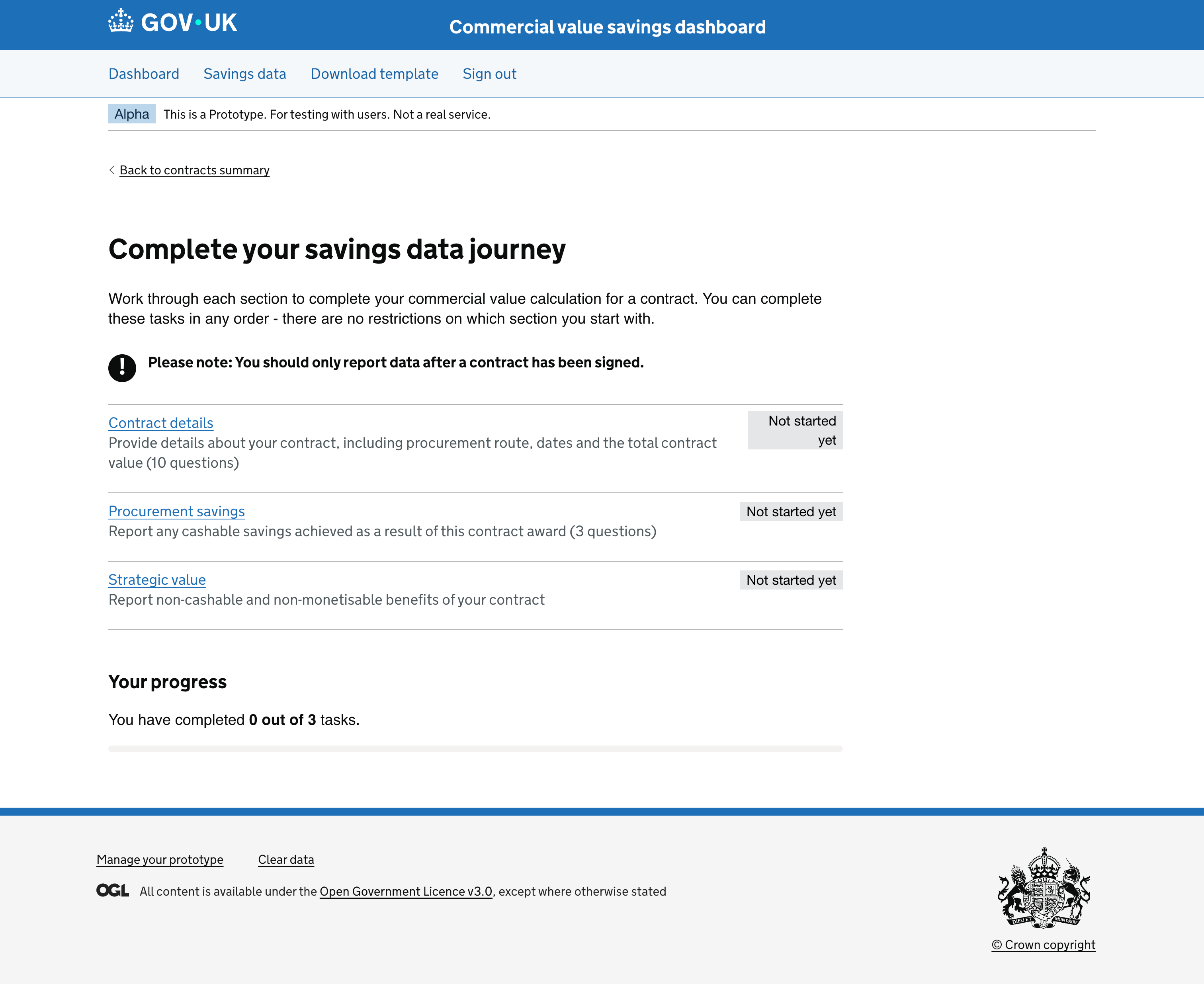Click the Alpha phase tag
1204x984 pixels.
pyautogui.click(x=132, y=114)
